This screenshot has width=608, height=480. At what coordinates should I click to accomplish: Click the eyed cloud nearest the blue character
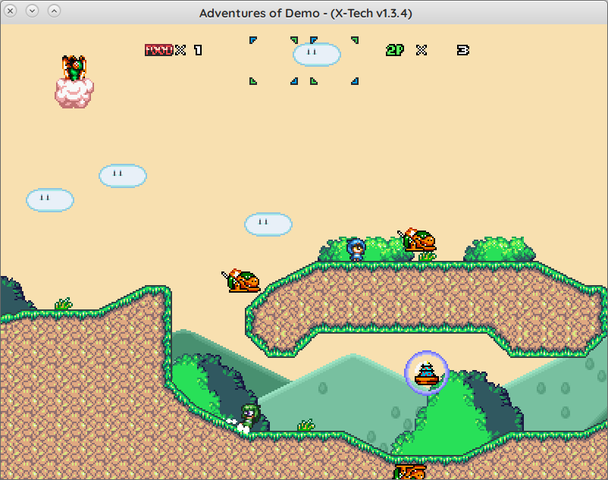[x=268, y=224]
